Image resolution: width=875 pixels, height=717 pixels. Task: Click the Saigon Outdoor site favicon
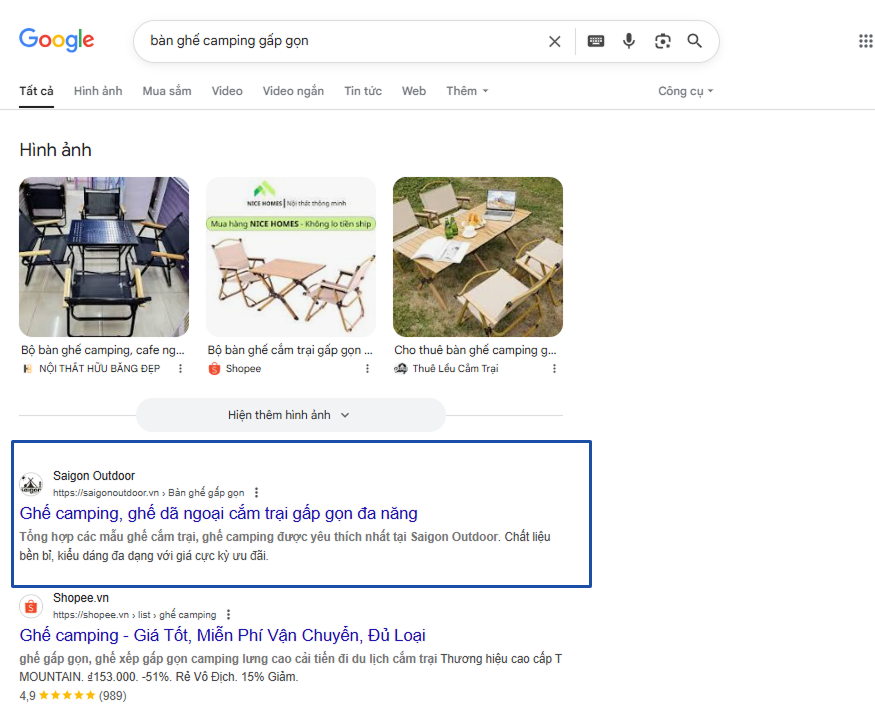tap(31, 484)
